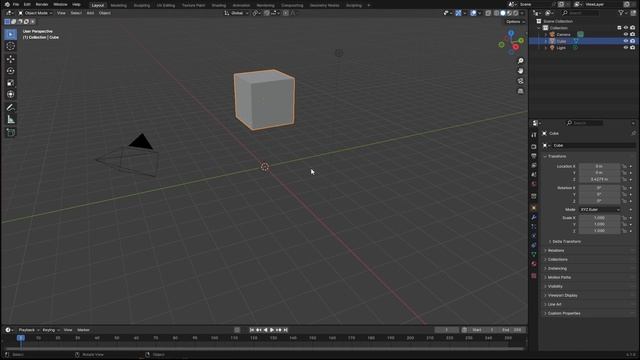This screenshot has width=640, height=360.
Task: Toggle solid viewport shading mode
Action: [x=503, y=13]
